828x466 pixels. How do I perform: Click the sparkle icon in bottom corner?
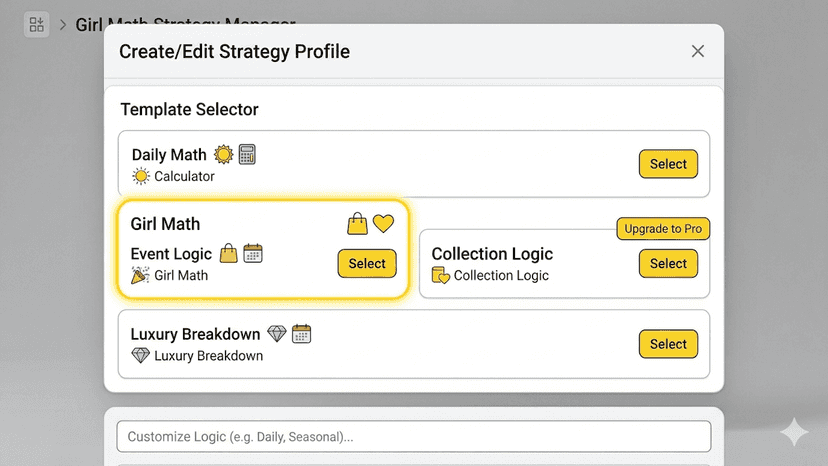coord(794,432)
